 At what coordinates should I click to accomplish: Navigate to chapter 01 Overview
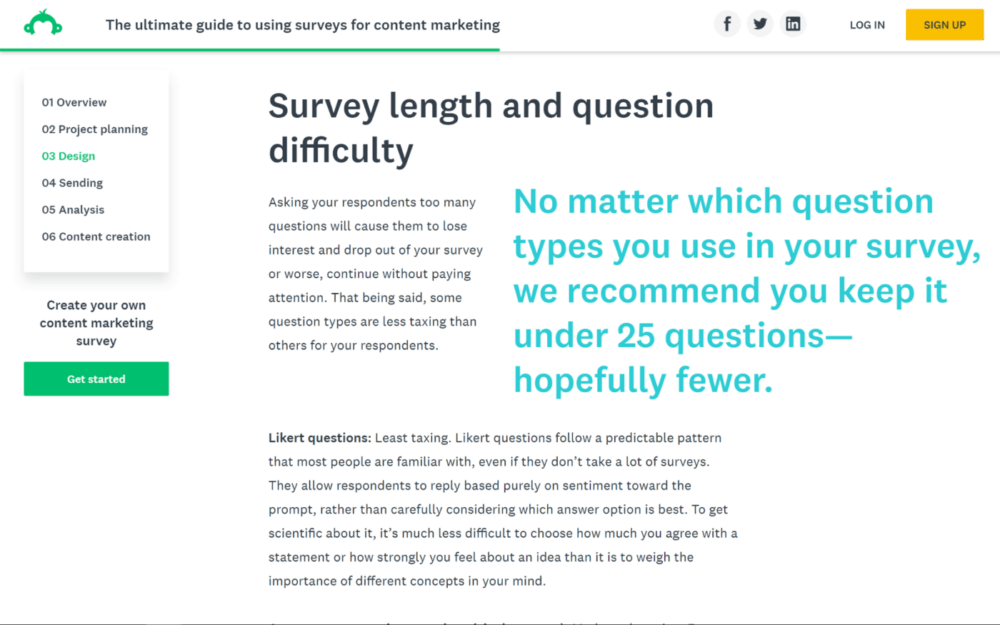74,102
